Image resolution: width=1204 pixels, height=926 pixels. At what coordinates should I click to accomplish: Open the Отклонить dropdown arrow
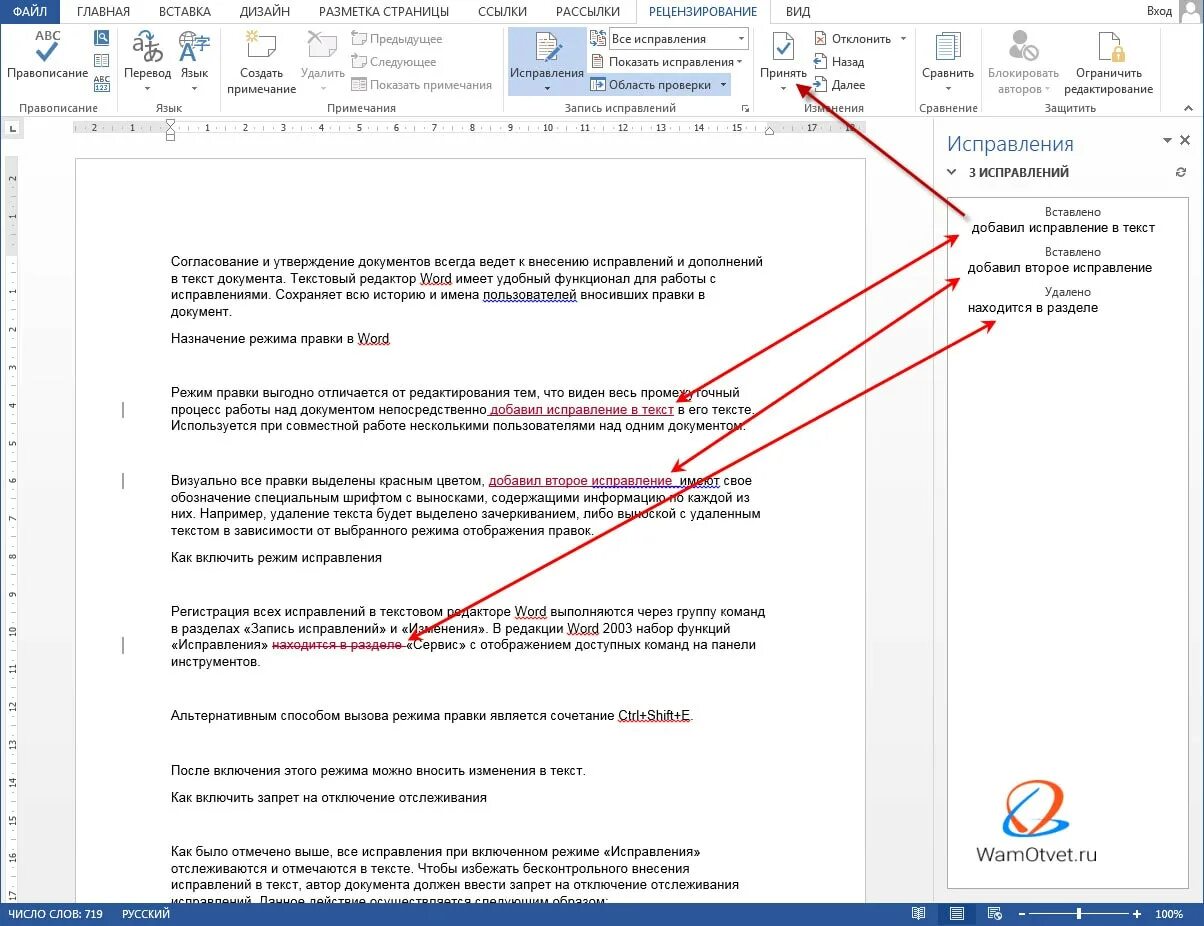click(903, 39)
